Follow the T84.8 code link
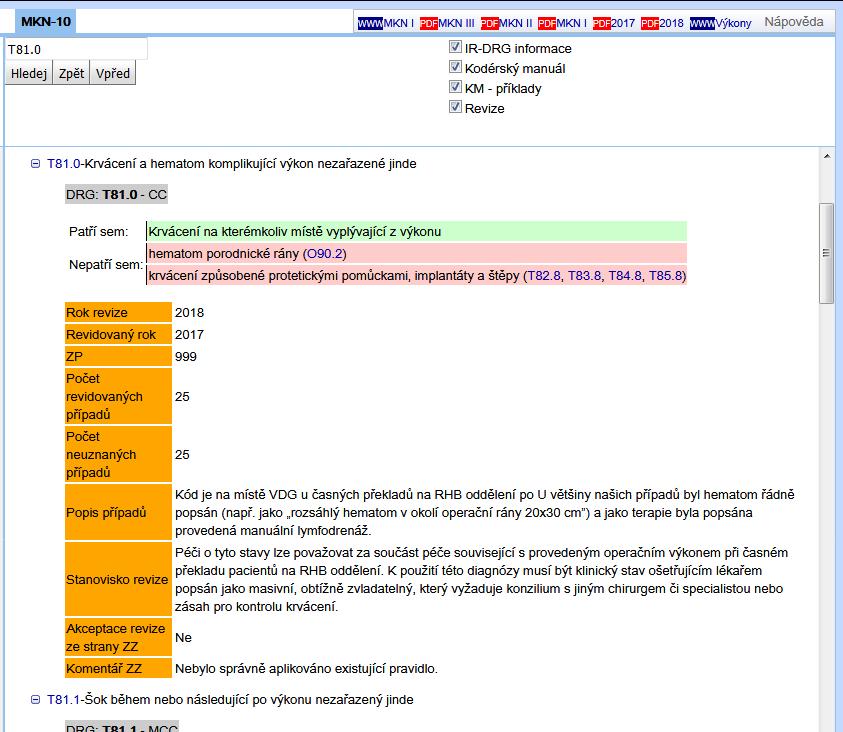The image size is (843, 732). pos(625,276)
